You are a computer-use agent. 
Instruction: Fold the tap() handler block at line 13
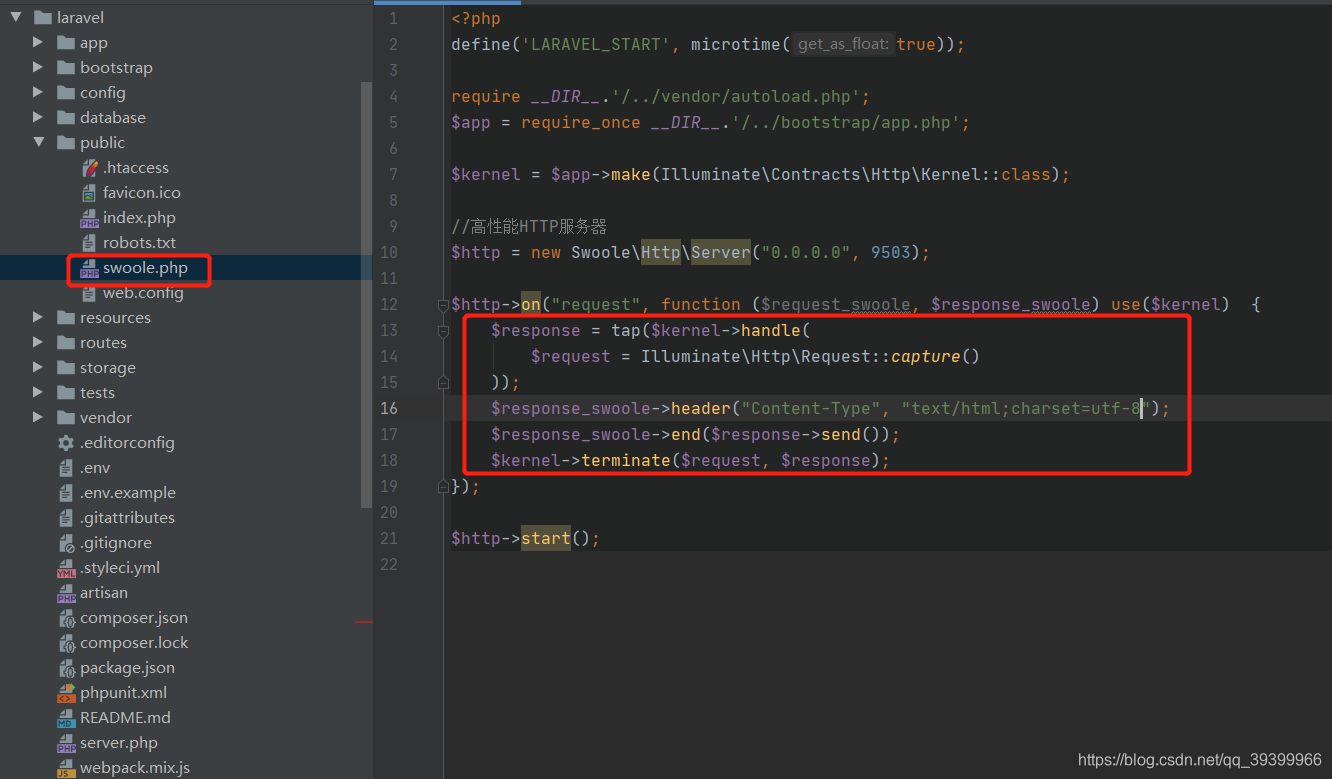point(443,329)
